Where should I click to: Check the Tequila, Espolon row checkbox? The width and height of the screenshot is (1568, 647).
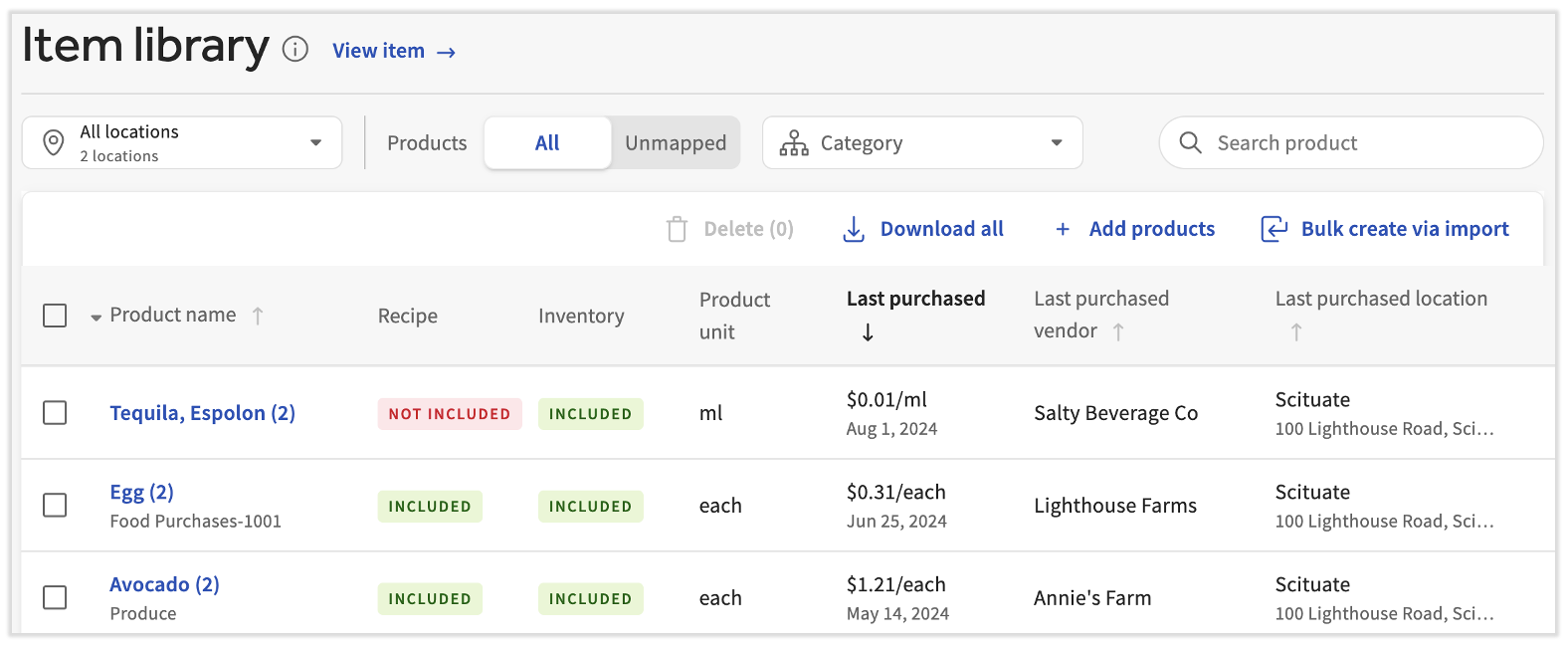coord(55,413)
